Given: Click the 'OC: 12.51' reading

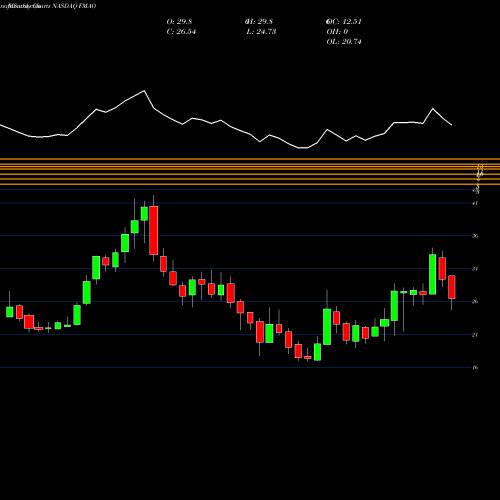Looking at the screenshot, I should [344, 22].
